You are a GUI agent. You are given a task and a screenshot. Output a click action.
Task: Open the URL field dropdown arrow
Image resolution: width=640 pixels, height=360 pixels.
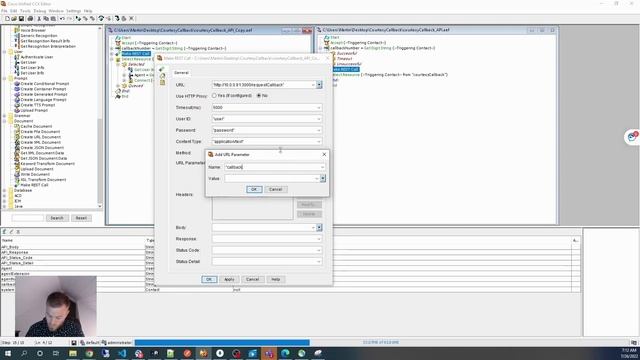313,85
